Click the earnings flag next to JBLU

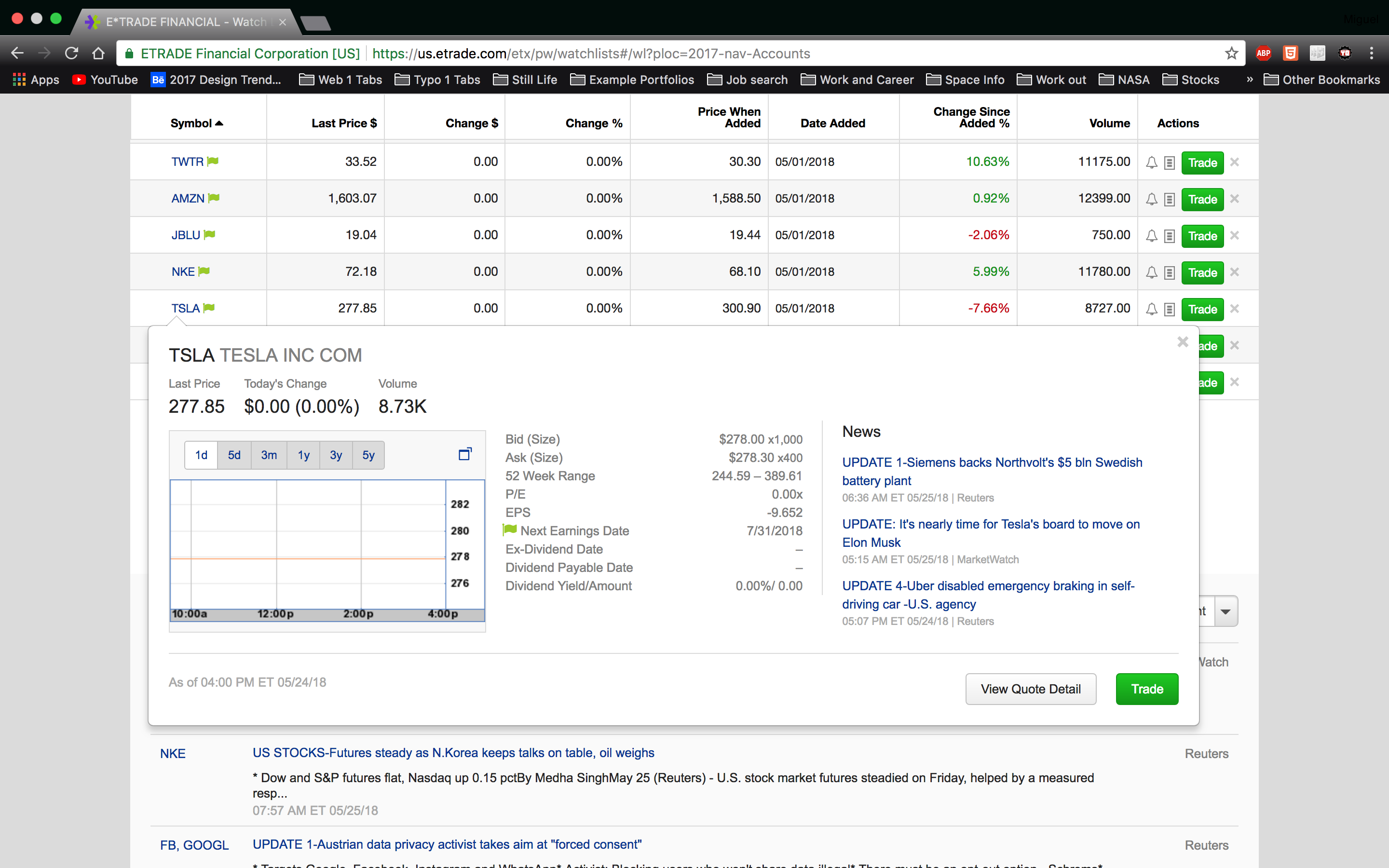pyautogui.click(x=209, y=235)
